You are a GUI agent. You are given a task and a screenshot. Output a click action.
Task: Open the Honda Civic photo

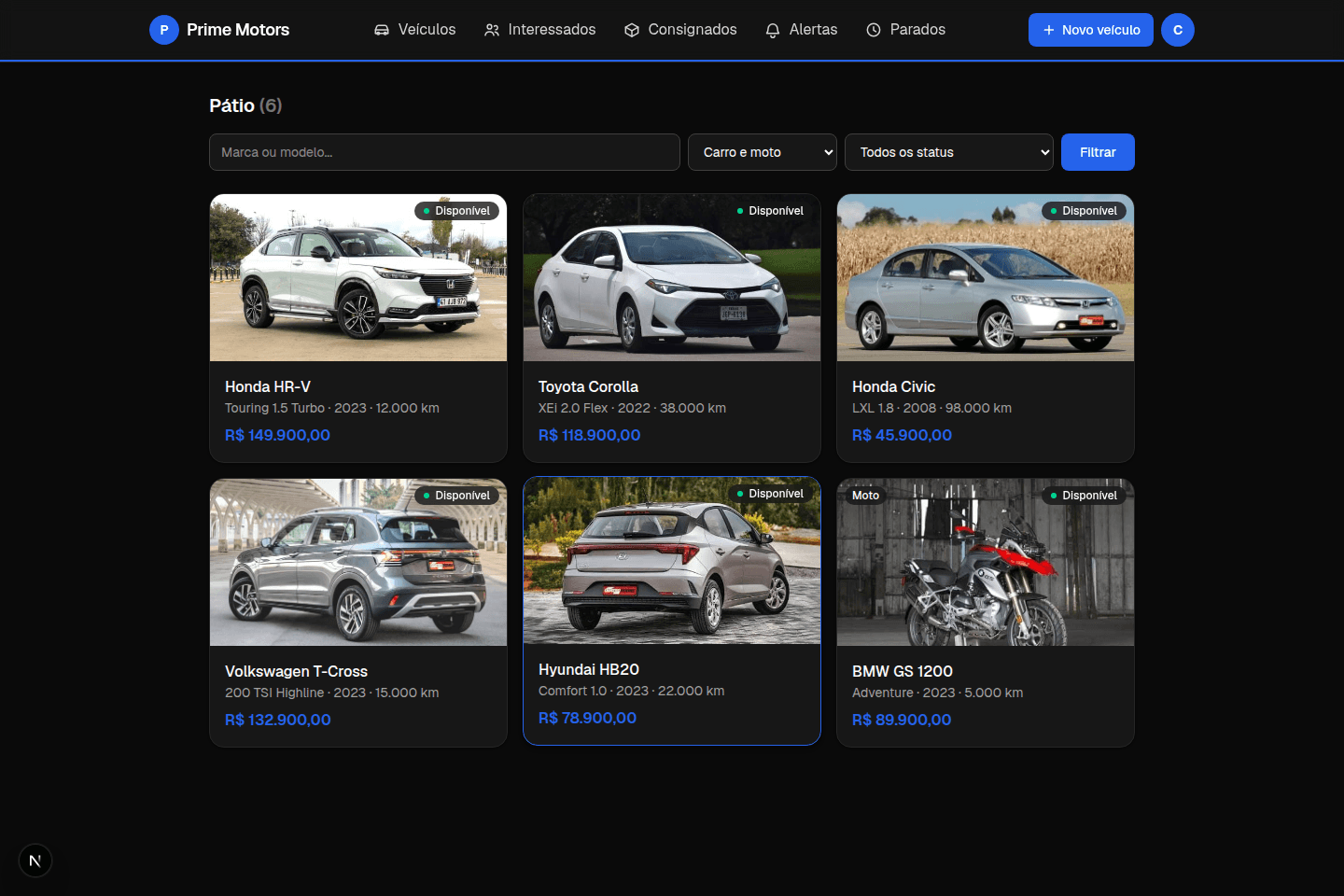click(x=986, y=277)
